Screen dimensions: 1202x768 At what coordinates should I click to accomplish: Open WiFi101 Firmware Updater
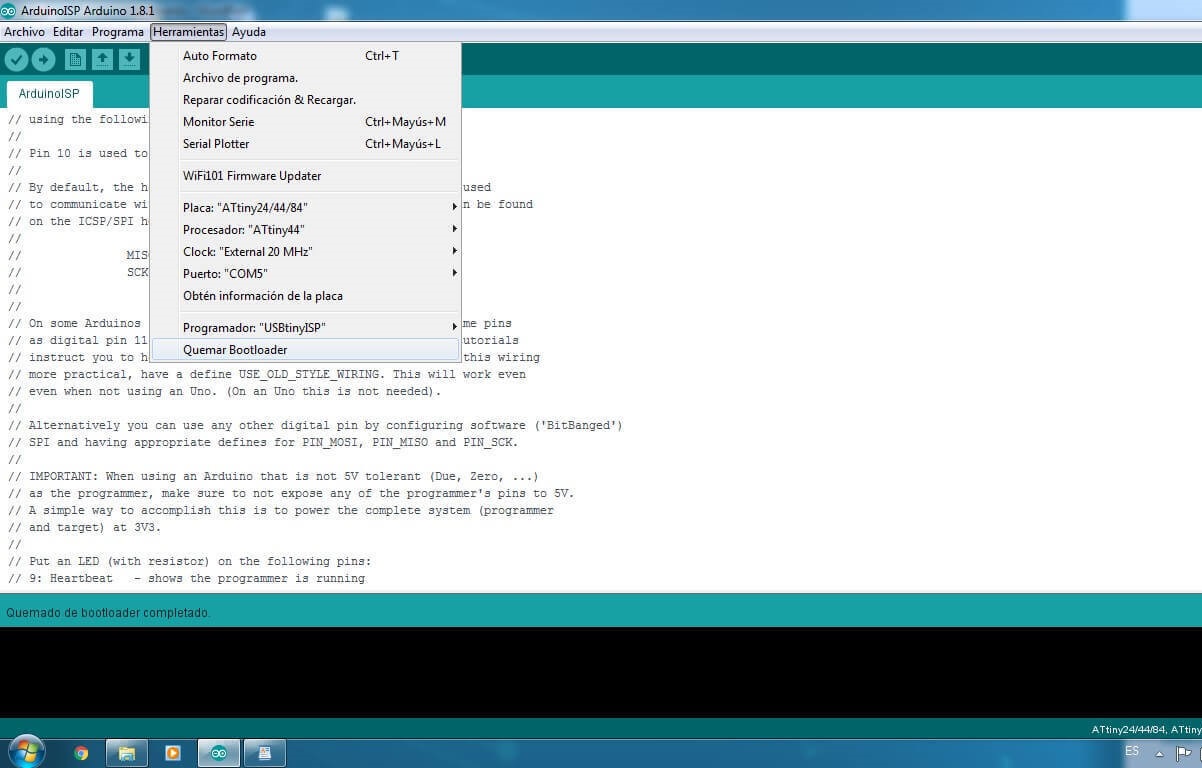[x=305, y=176]
